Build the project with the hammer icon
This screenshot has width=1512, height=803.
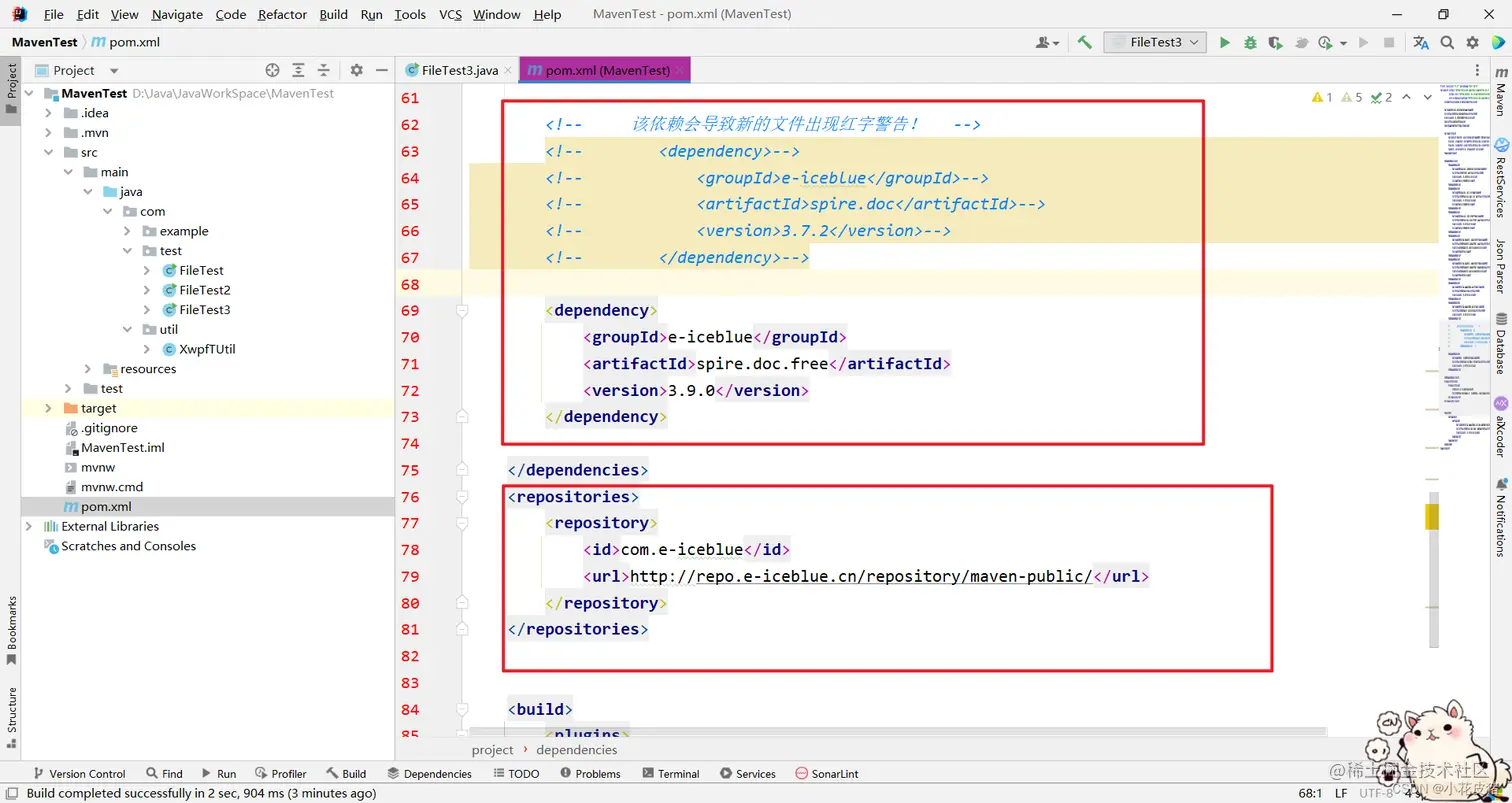click(x=1084, y=42)
